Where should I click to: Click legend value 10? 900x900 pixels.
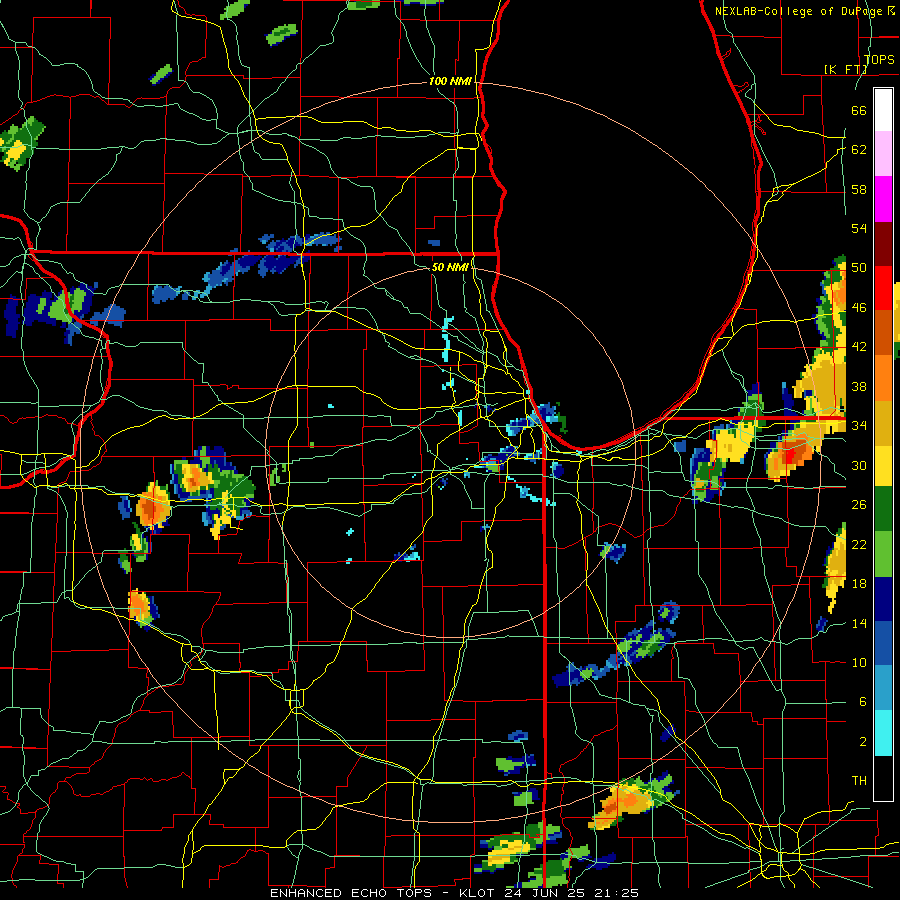(859, 662)
